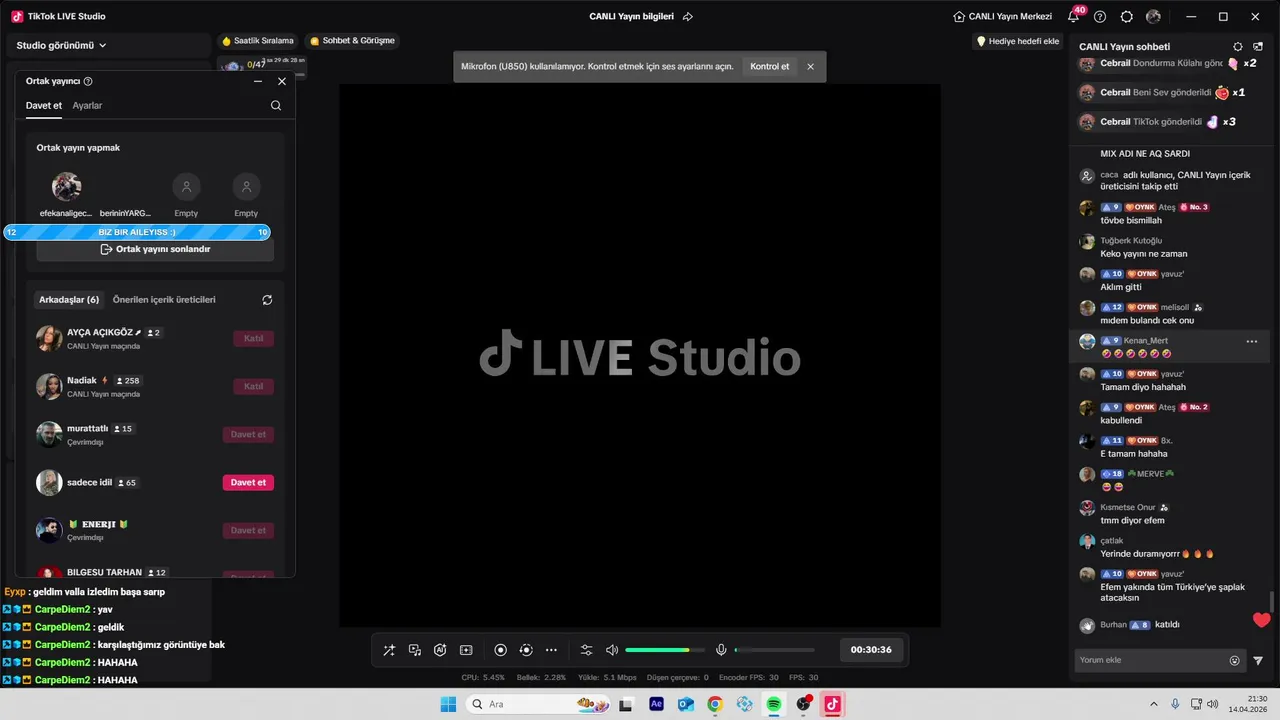Open CANLI Yayın Merkezi
This screenshot has height=720, width=1280.
pyautogui.click(x=1003, y=17)
